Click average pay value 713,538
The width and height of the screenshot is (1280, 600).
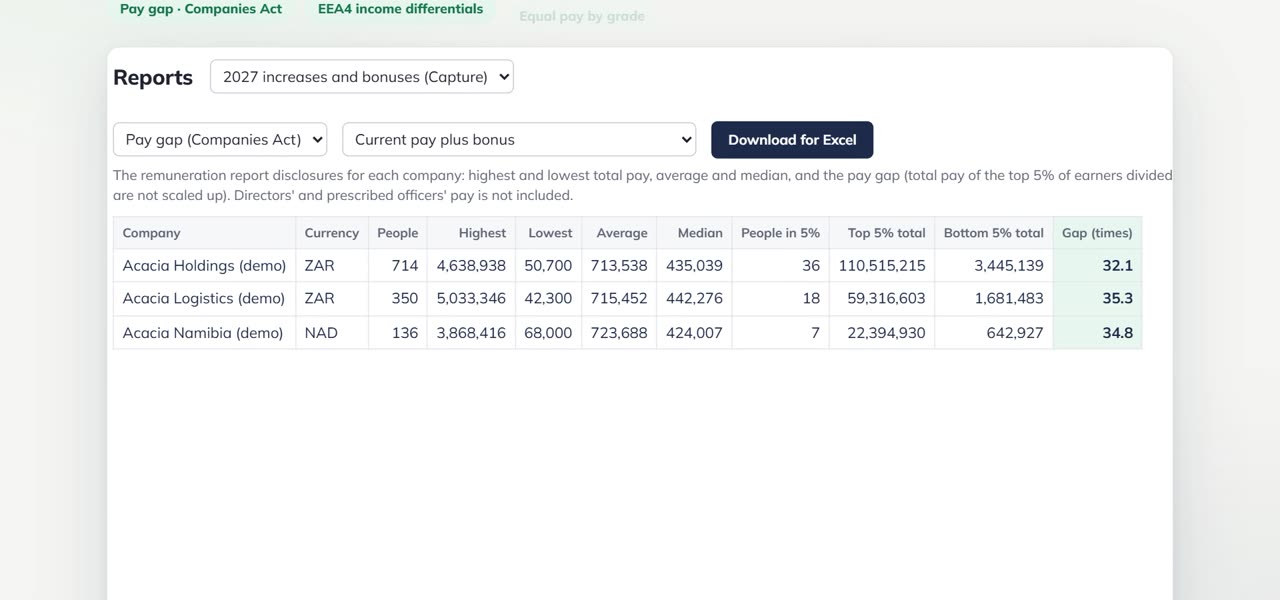point(619,266)
